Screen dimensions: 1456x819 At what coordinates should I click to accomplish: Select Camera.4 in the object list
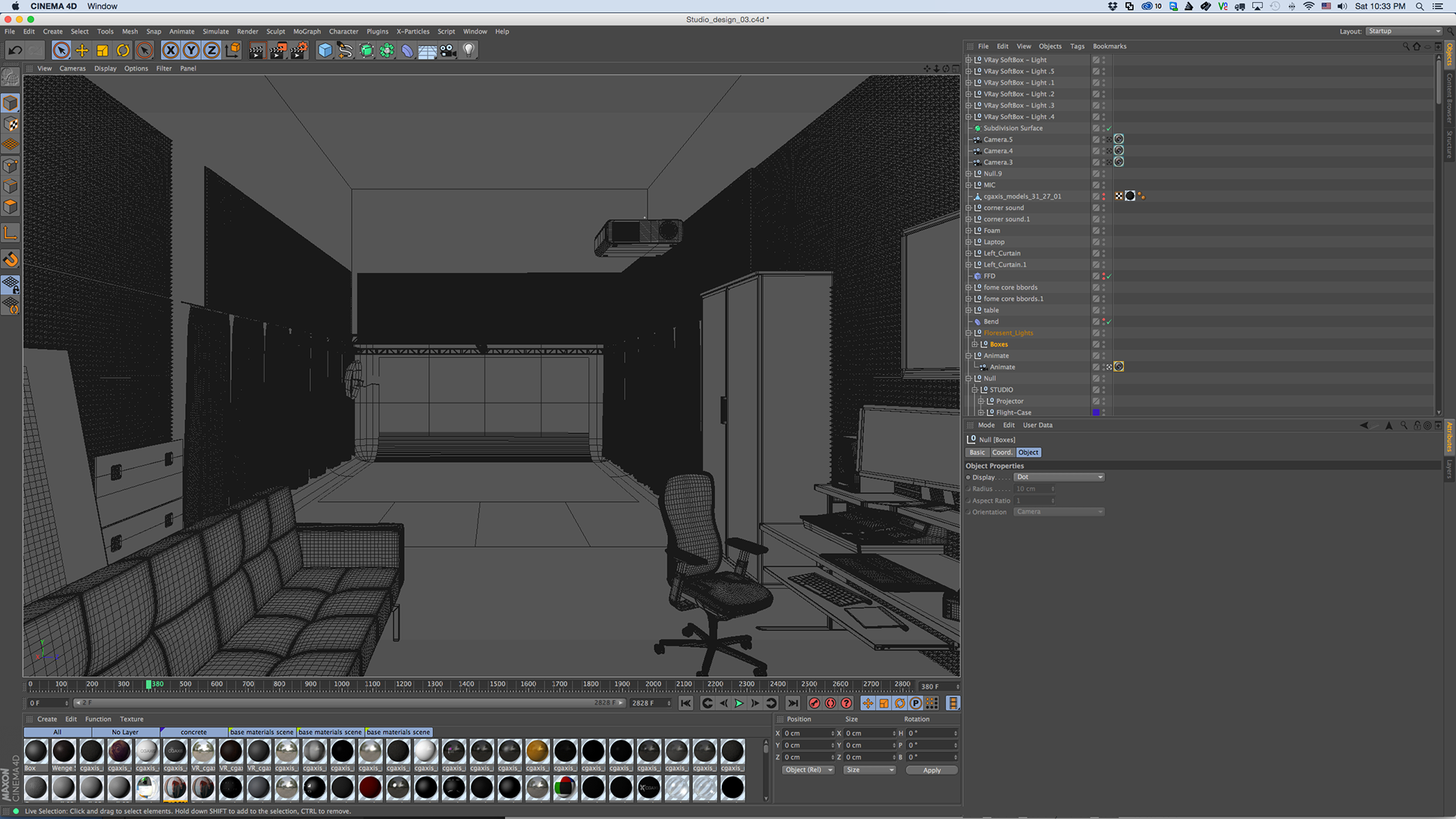[998, 151]
